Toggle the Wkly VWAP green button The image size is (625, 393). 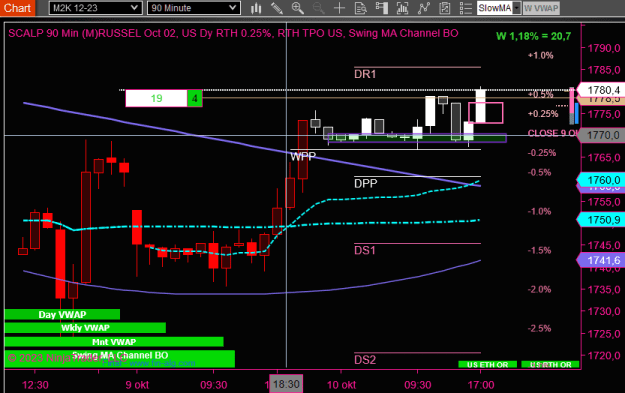[x=85, y=328]
